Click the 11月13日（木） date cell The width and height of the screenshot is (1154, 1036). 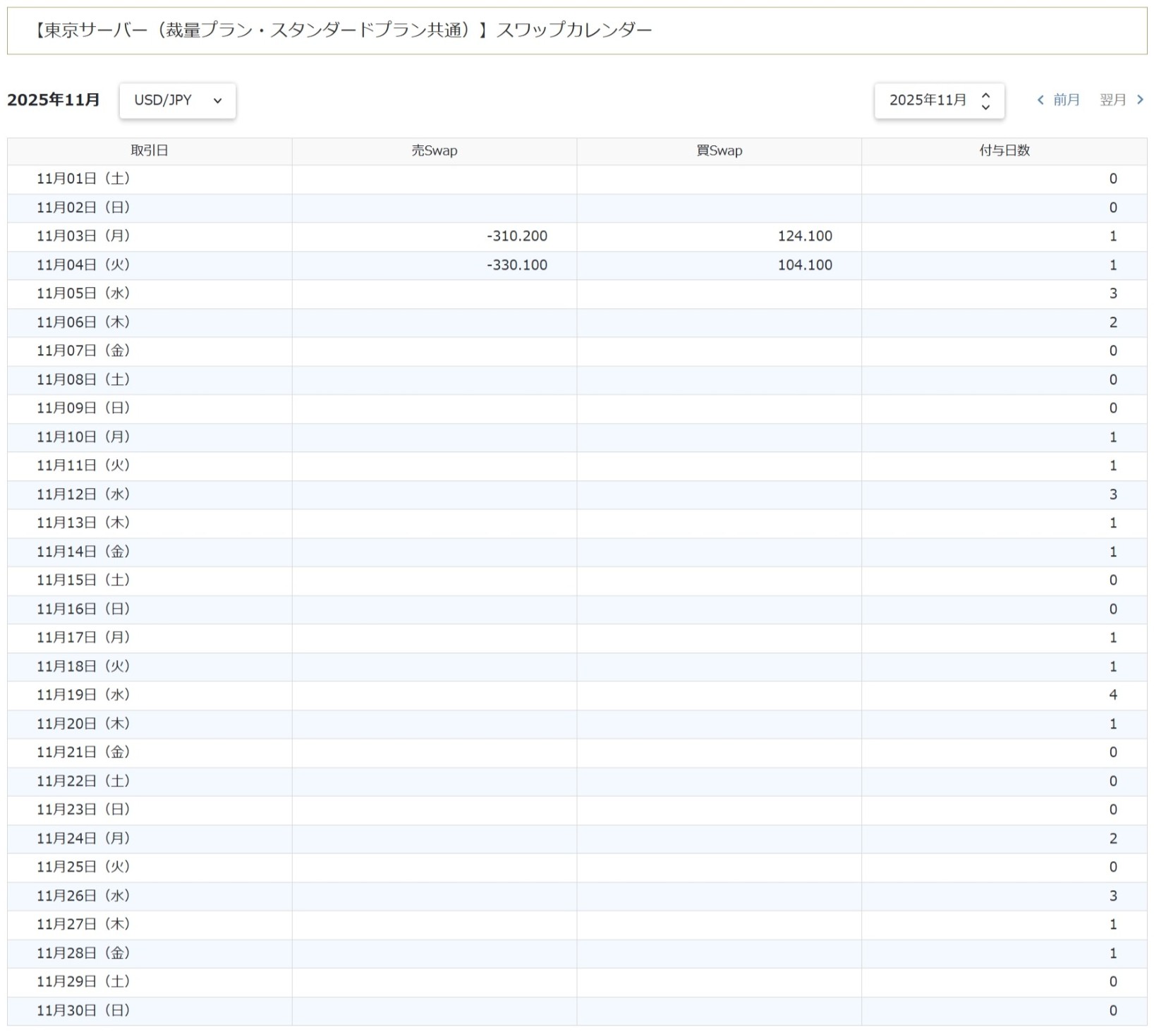point(150,523)
